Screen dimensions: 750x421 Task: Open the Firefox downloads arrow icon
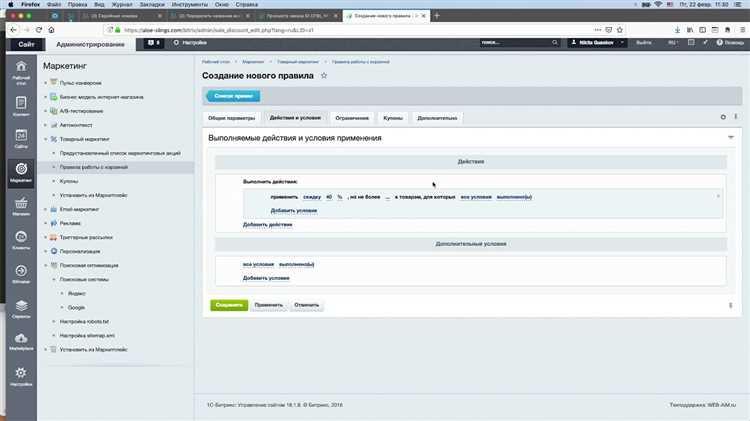(677, 30)
